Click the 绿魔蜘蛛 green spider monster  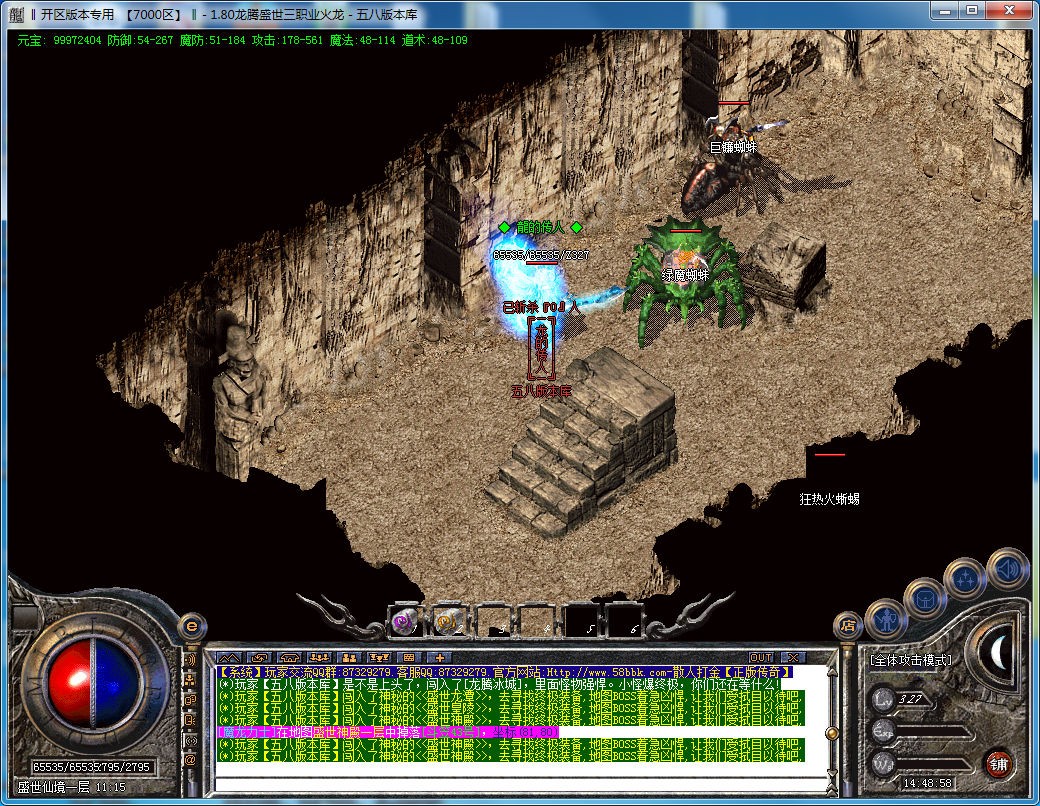point(686,282)
